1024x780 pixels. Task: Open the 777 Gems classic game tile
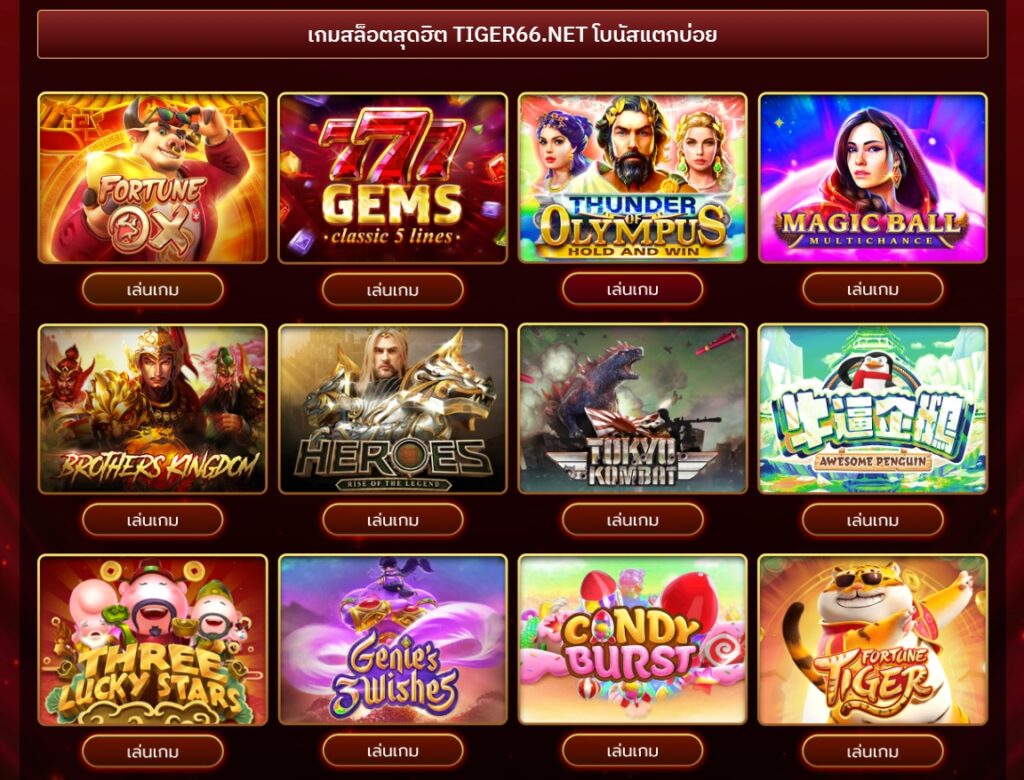pyautogui.click(x=392, y=178)
